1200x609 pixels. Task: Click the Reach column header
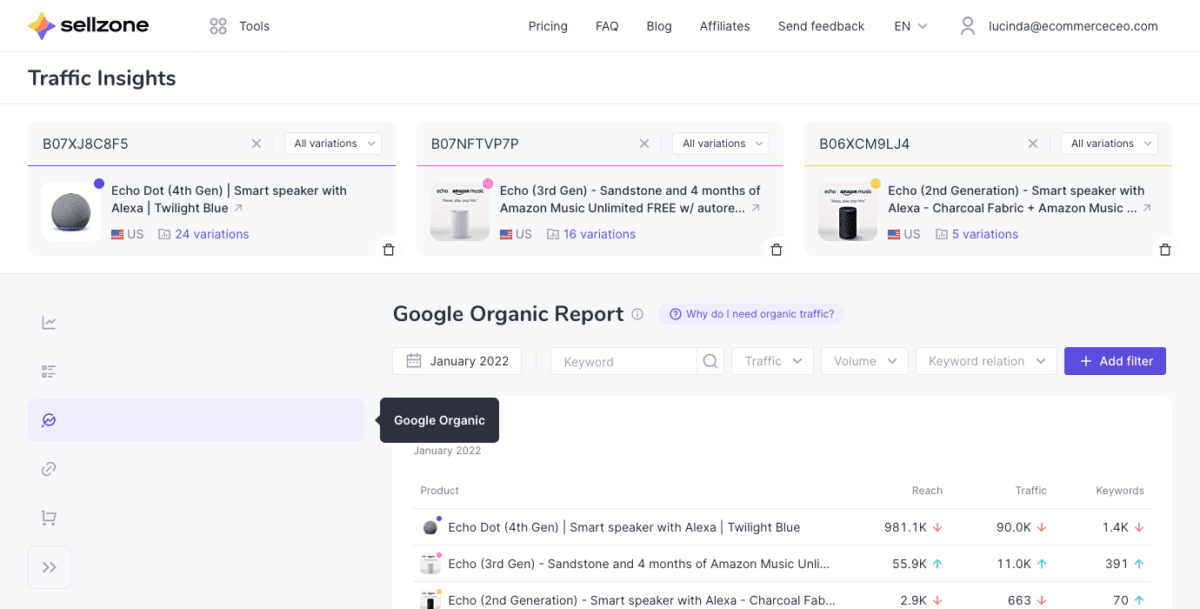(927, 490)
